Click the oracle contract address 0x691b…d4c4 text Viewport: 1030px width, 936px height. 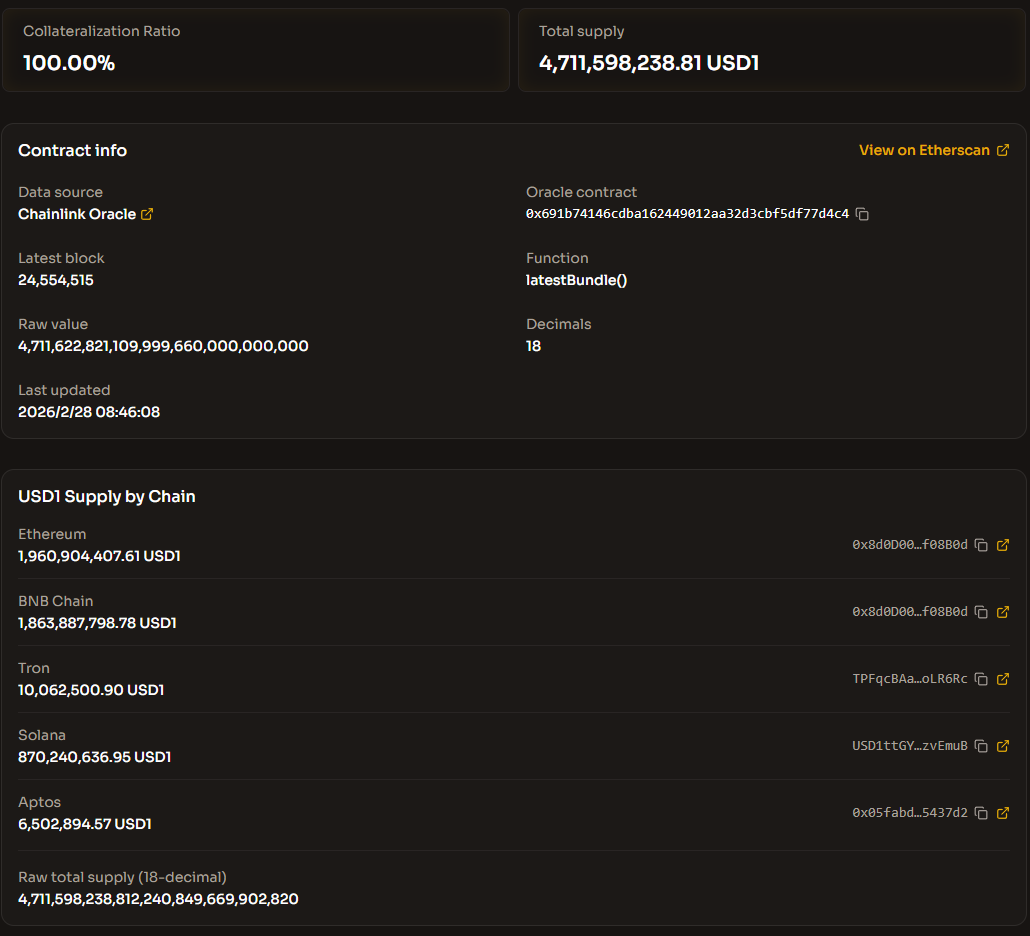pos(687,214)
